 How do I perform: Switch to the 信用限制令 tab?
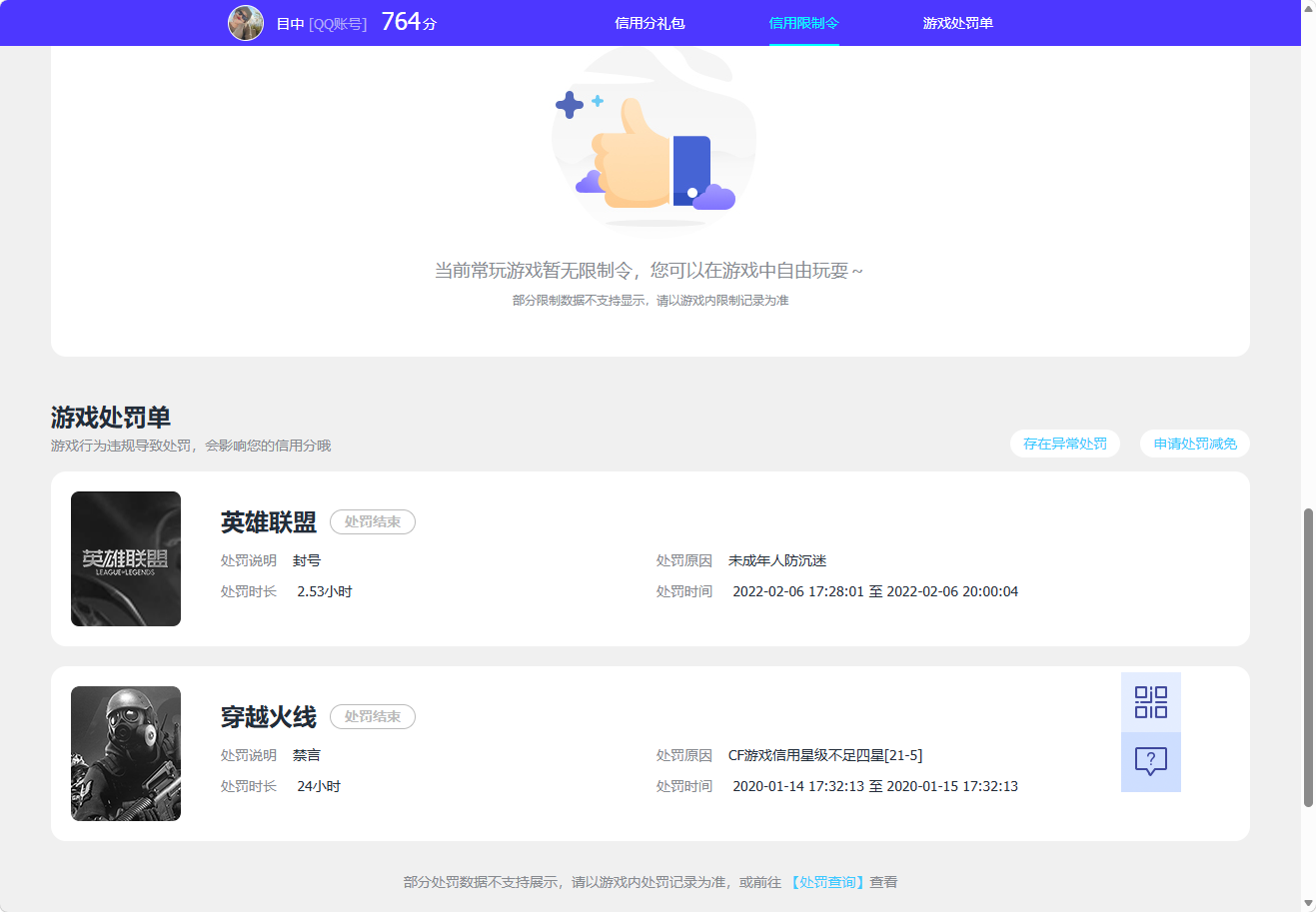pos(804,23)
